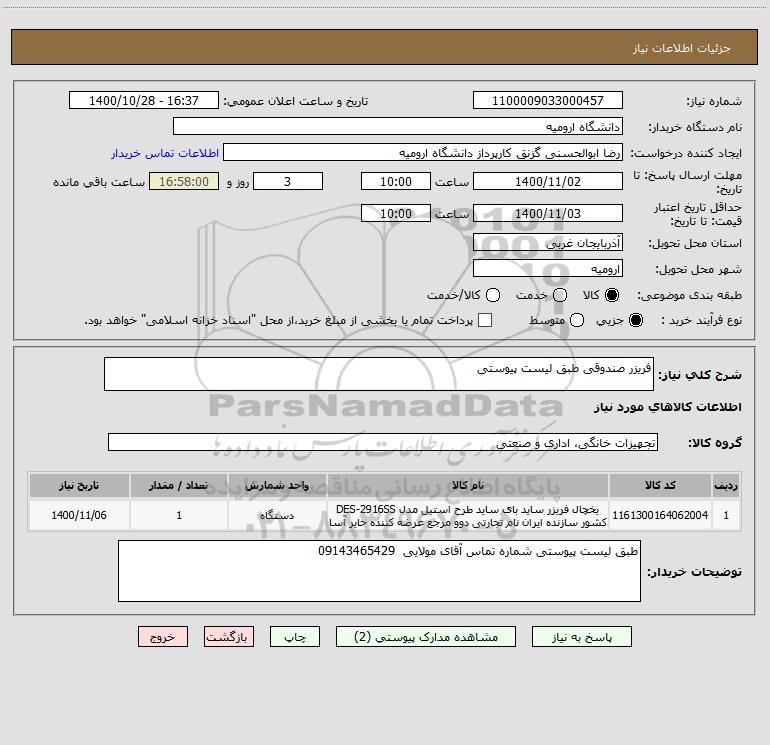The image size is (770, 745).
Task: Click the تاریخ نیاز column header
Action: (x=79, y=486)
